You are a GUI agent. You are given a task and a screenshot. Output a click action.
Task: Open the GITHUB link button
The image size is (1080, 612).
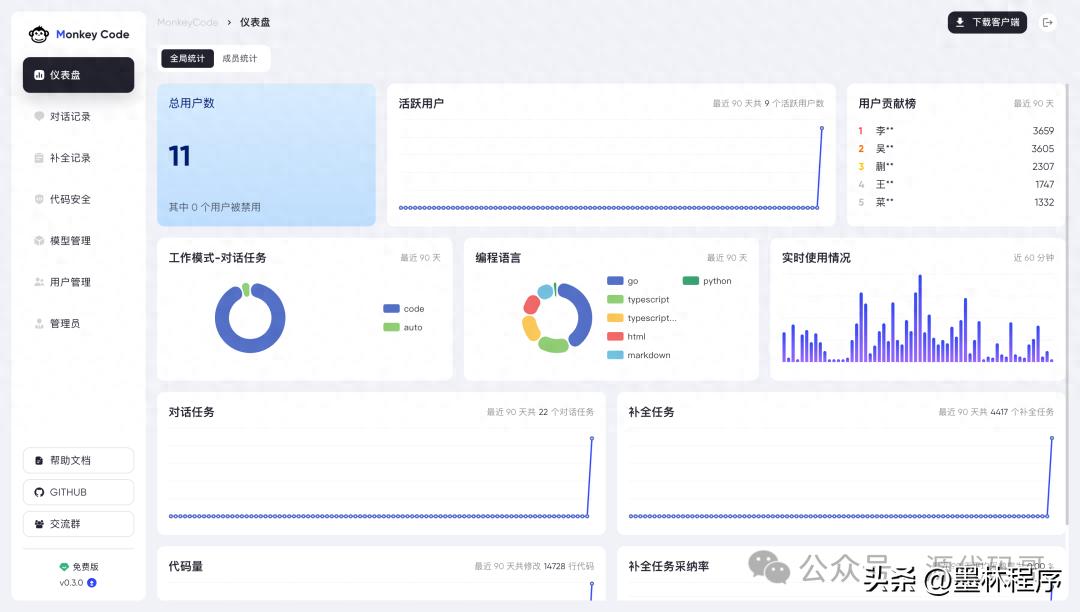[x=79, y=492]
